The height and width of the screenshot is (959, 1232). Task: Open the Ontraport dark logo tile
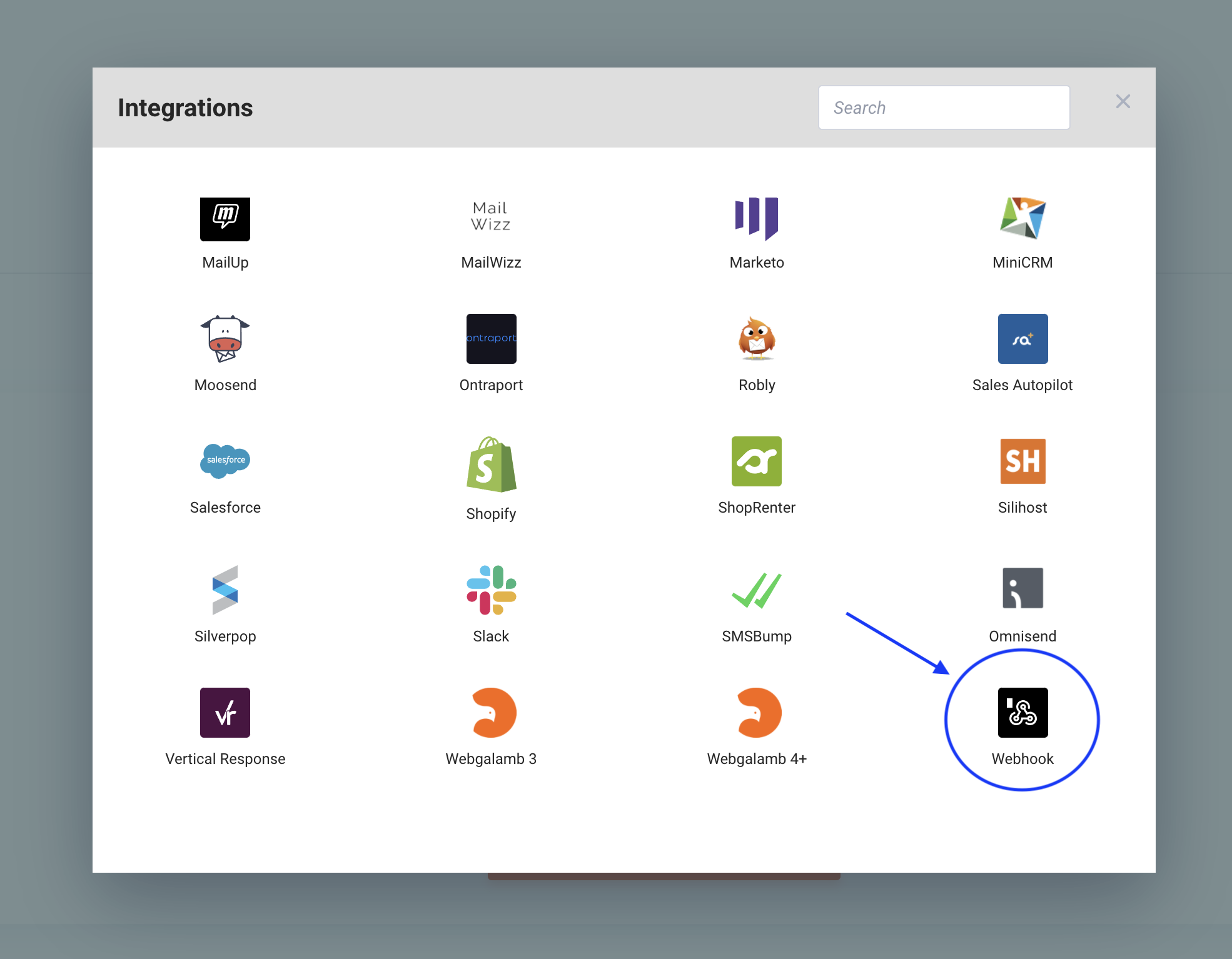coord(491,339)
